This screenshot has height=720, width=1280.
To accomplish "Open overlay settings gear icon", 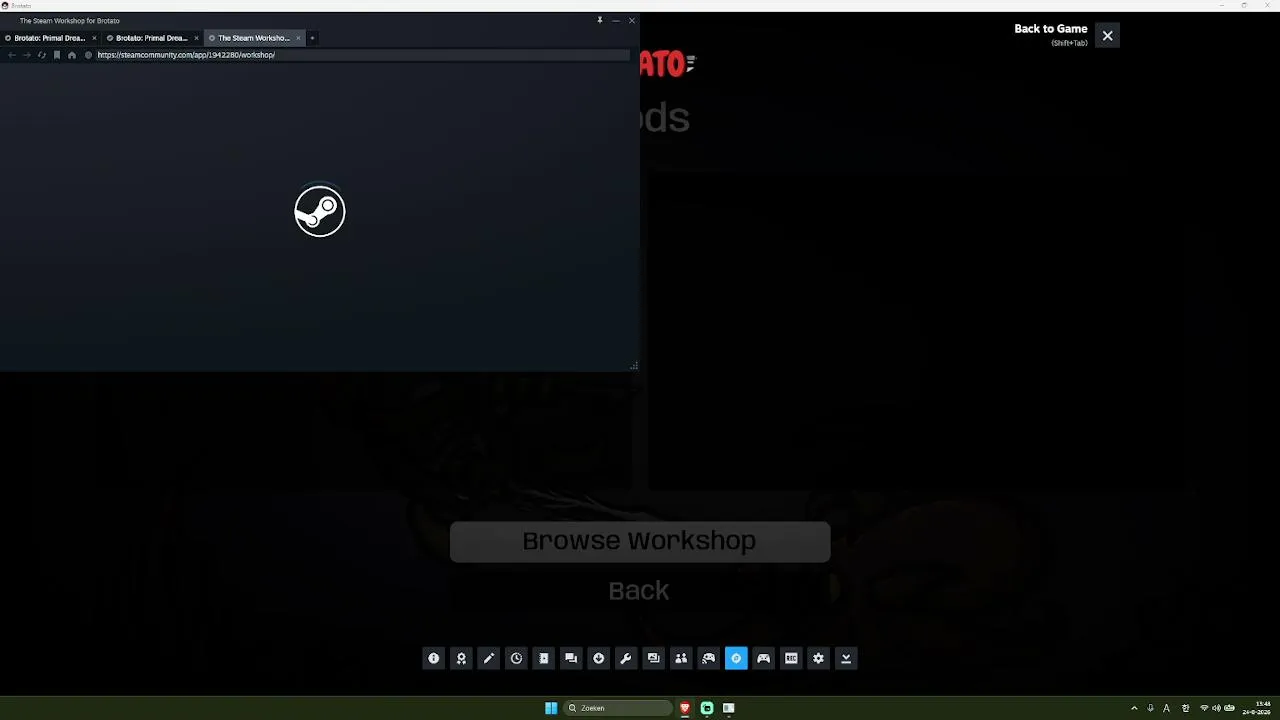I will pos(818,658).
